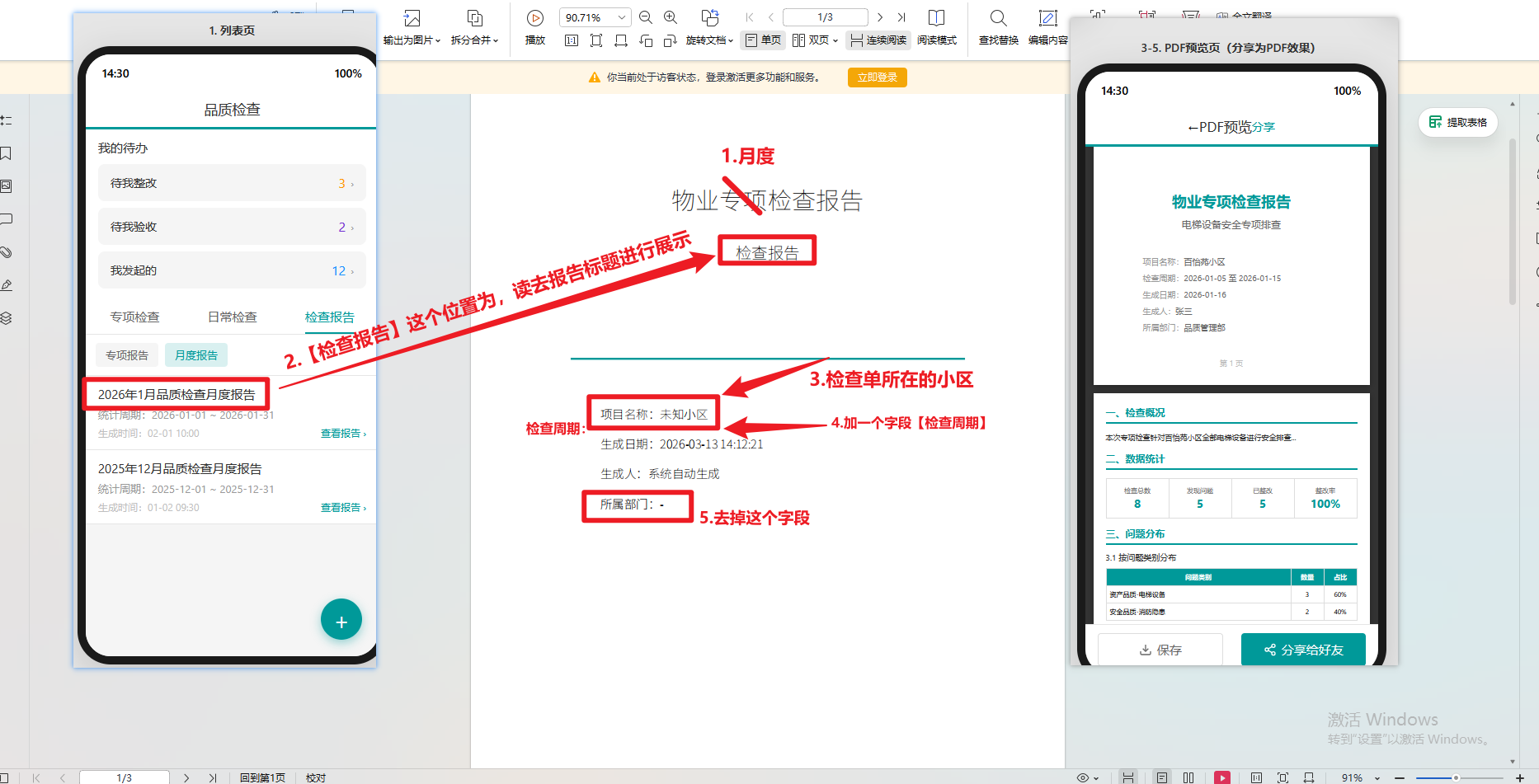The image size is (1539, 784).
Task: Open the comments icon in the left sidebar
Action: point(7,219)
